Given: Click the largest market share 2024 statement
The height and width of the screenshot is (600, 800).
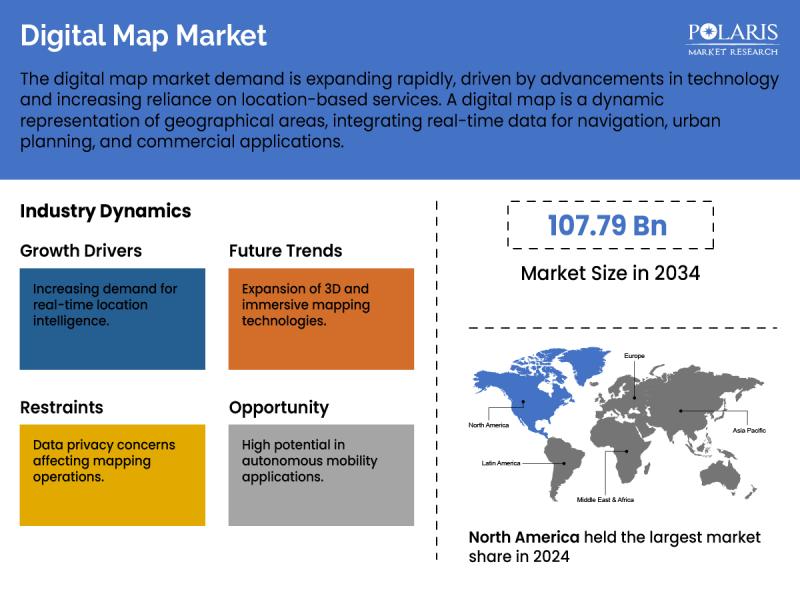Looking at the screenshot, I should (x=614, y=547).
